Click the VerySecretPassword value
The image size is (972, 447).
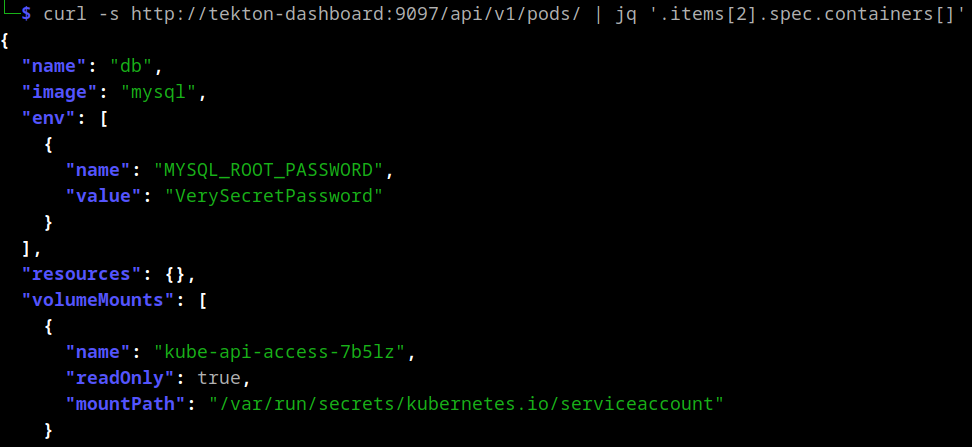coord(273,196)
